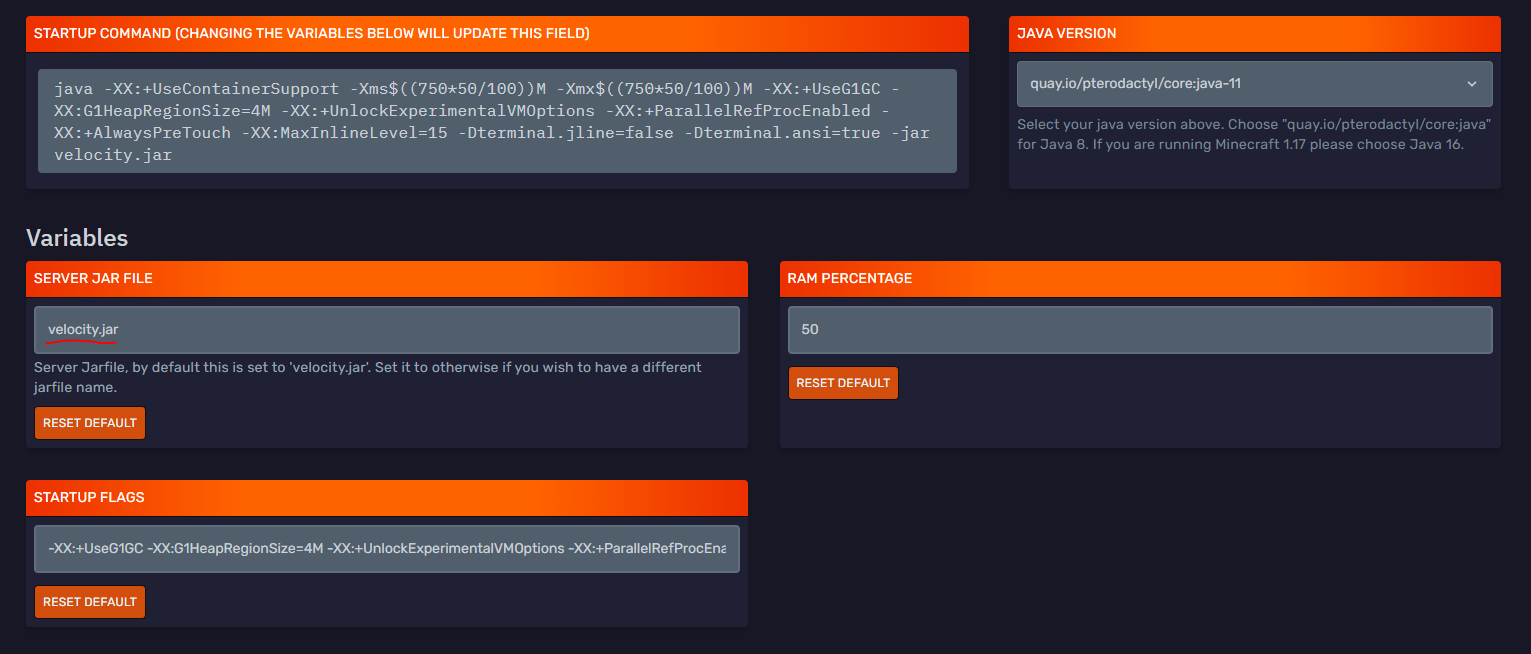Click the Startup Command panel header
Viewport: 1531px width, 654px height.
click(497, 34)
